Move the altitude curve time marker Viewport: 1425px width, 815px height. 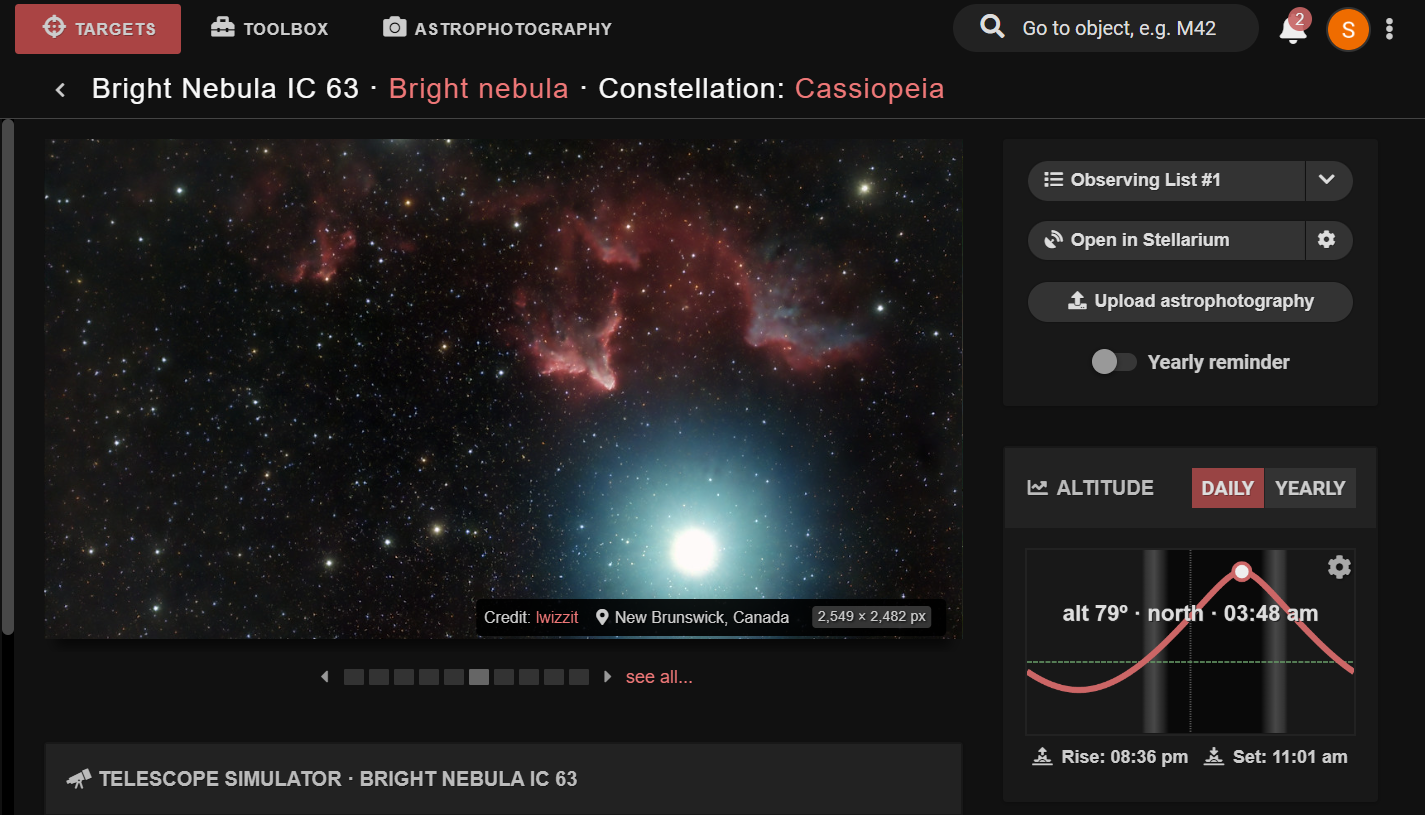pos(1242,571)
